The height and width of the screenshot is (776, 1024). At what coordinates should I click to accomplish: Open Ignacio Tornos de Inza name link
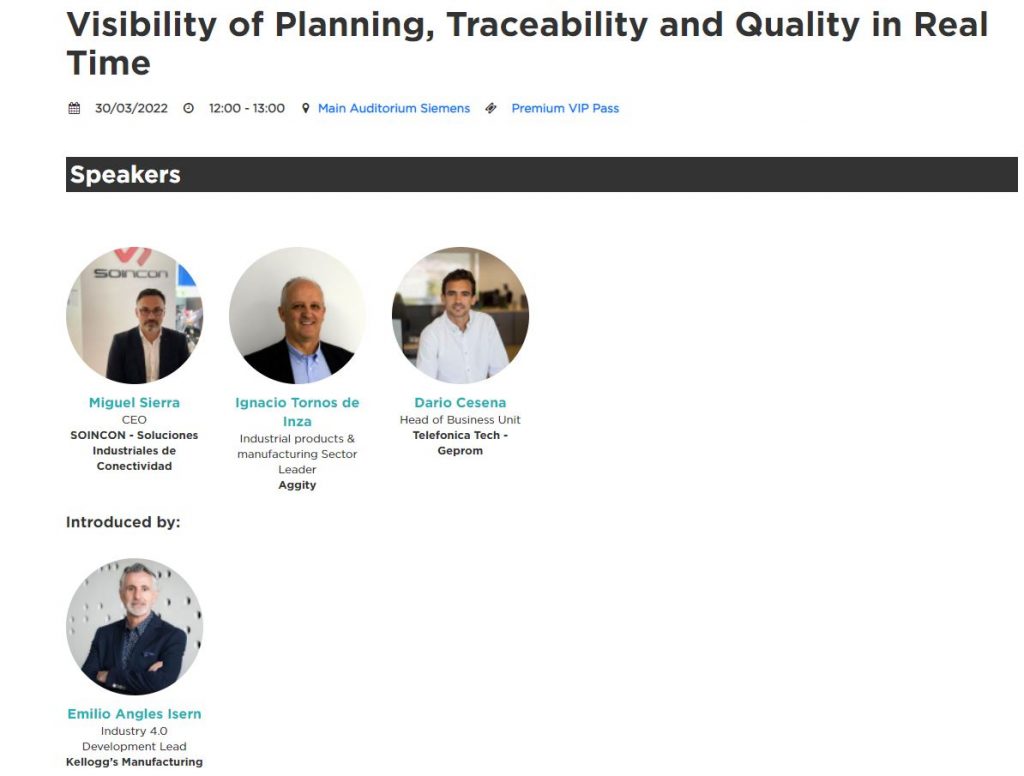(x=297, y=411)
